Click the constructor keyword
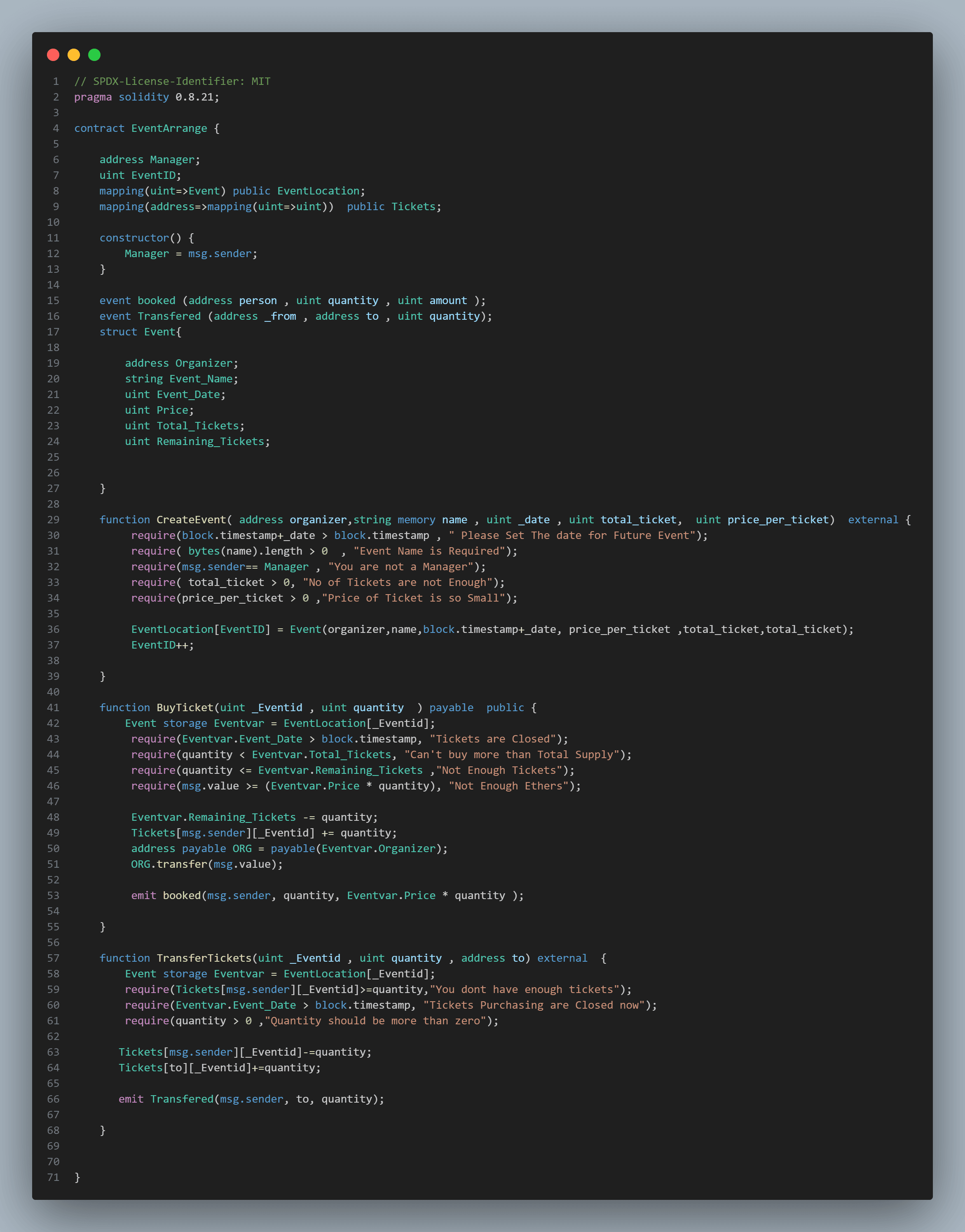Screen dimensions: 965x1232 coord(134,238)
